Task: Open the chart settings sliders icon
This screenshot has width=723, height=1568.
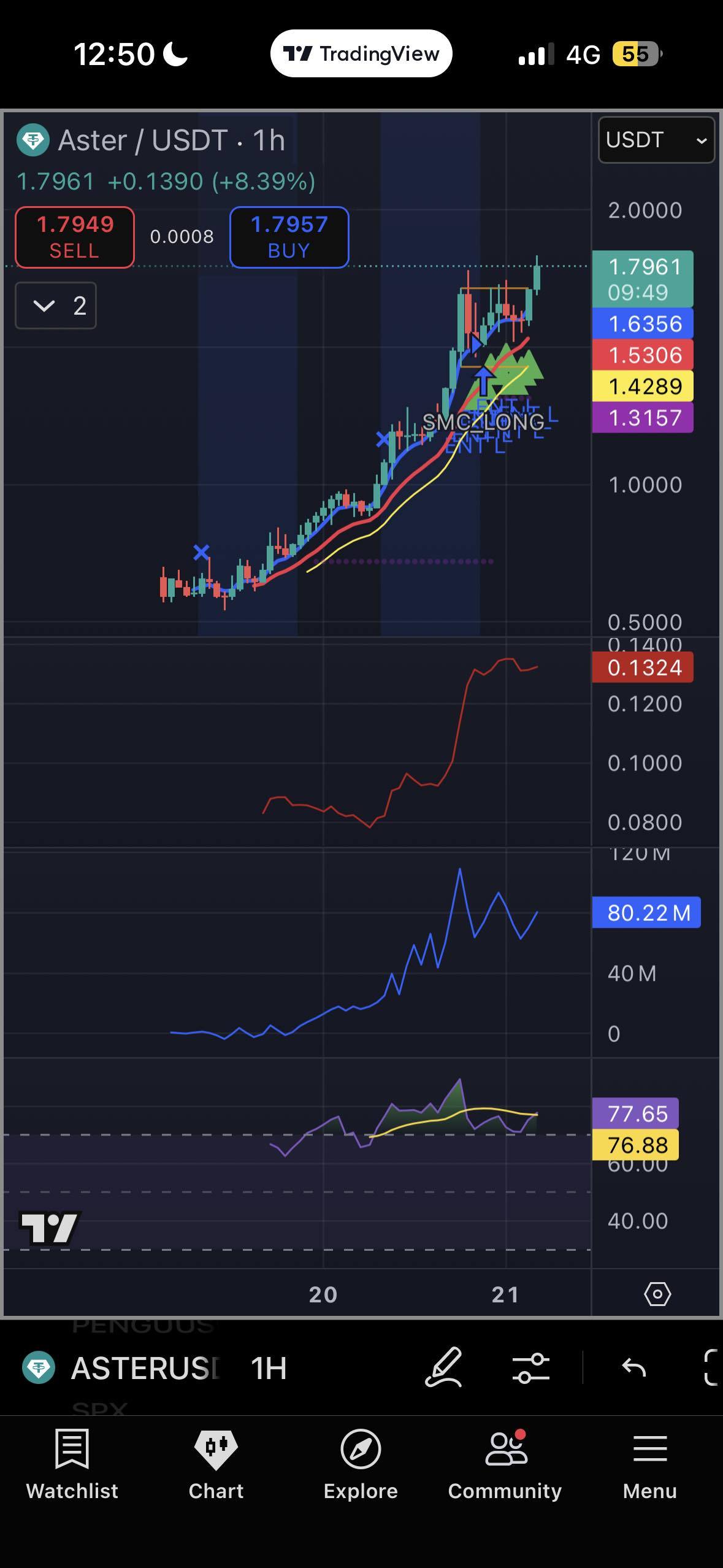Action: click(530, 1367)
